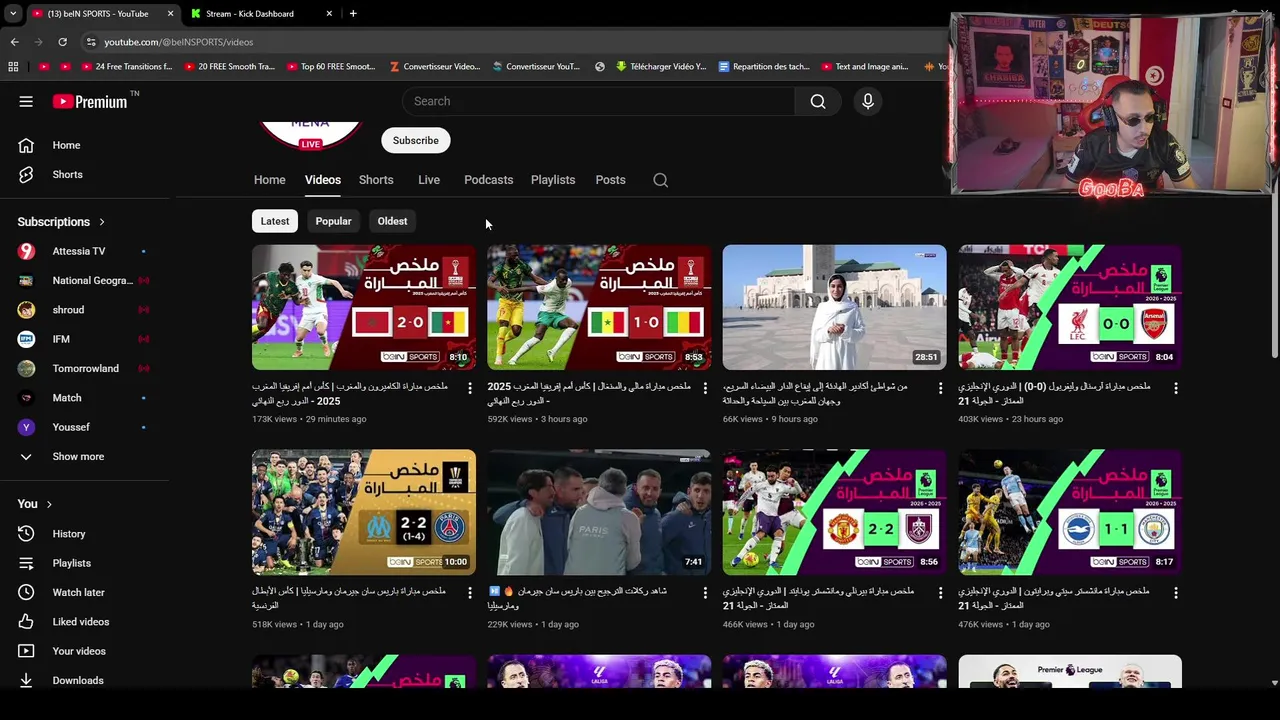The height and width of the screenshot is (720, 1280).
Task: Click in the YouTube Search field
Action: [x=598, y=101]
